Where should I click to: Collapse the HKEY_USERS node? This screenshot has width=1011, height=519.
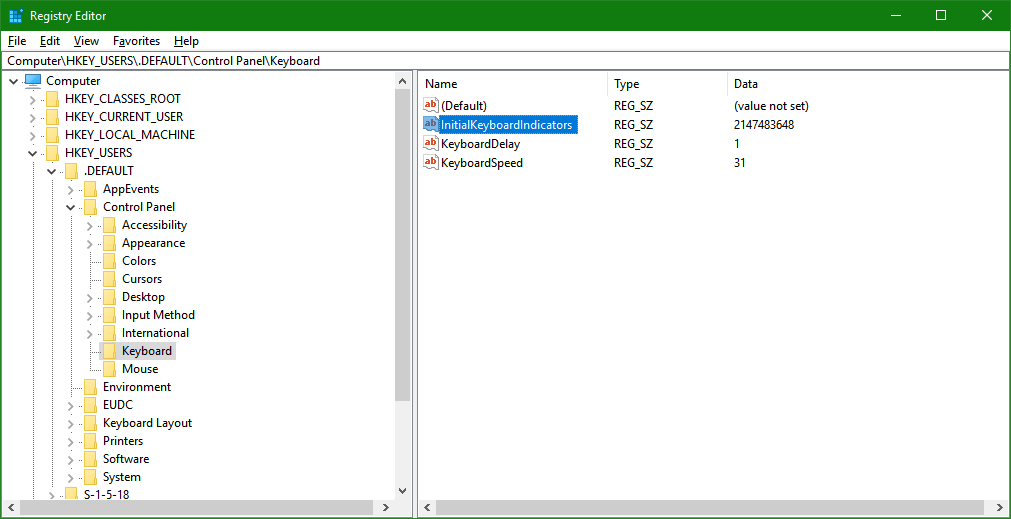(x=33, y=153)
